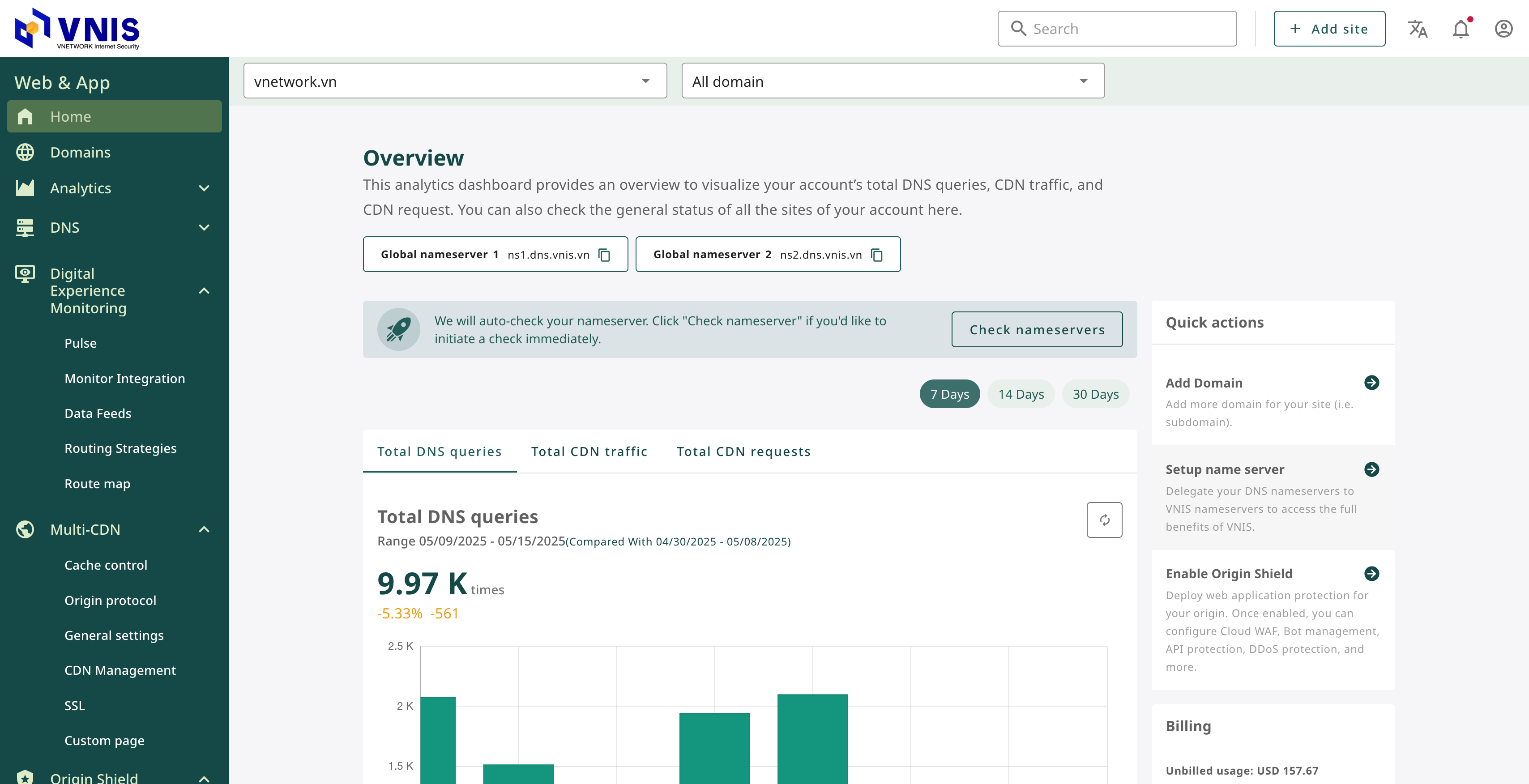Click the VNIS logo
The image size is (1529, 784).
point(77,29)
